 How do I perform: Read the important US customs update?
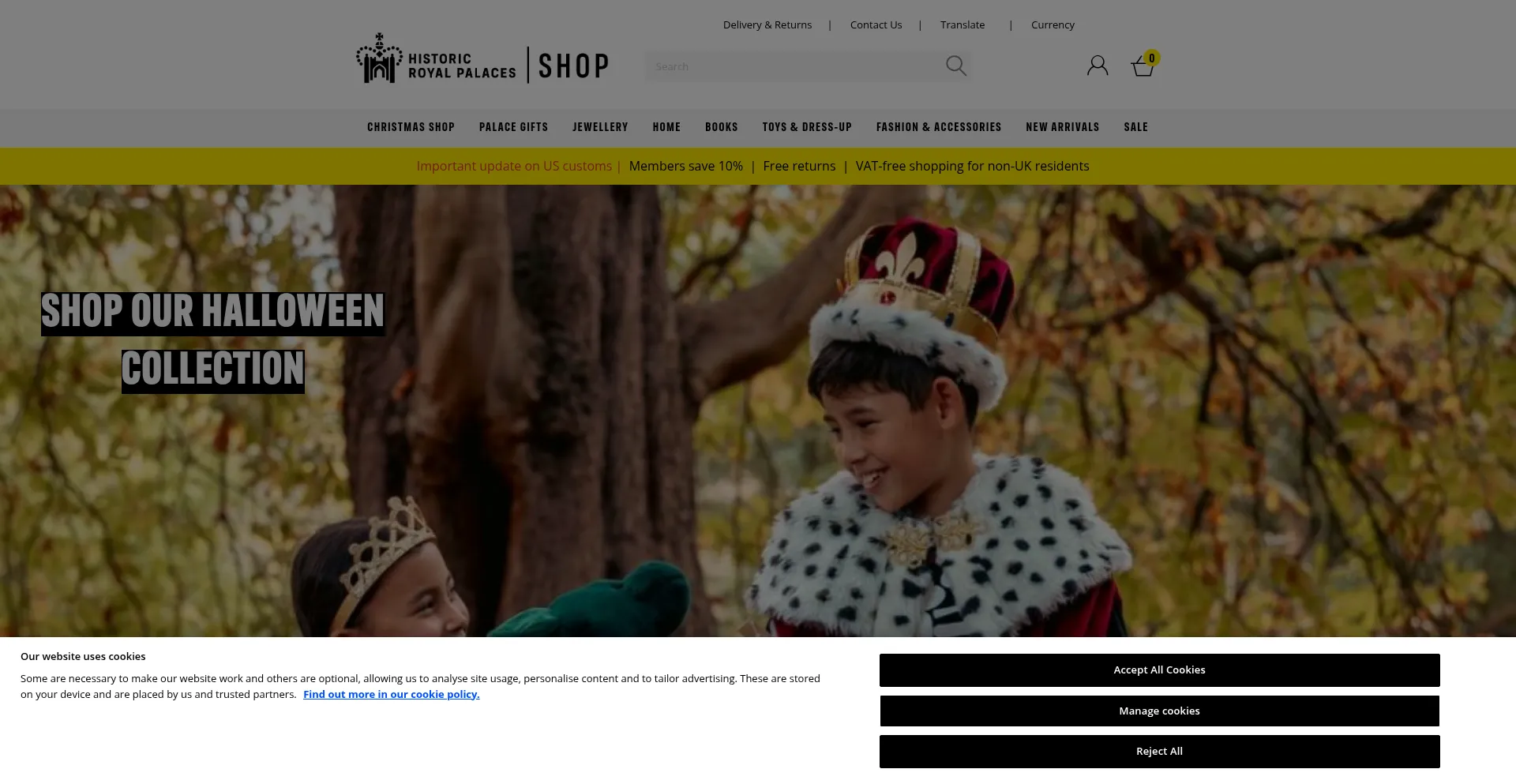[x=514, y=167]
